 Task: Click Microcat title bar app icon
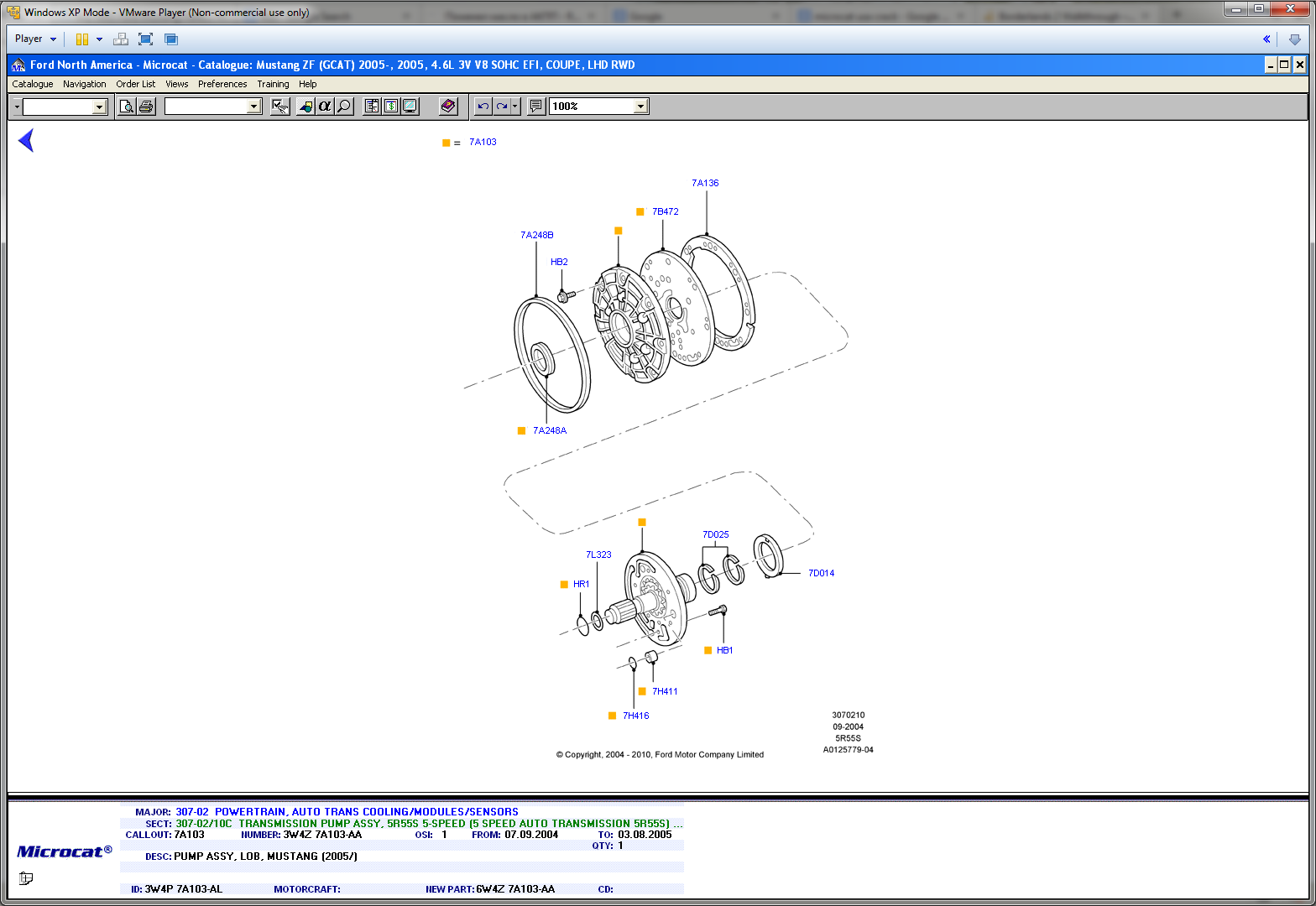(18, 65)
